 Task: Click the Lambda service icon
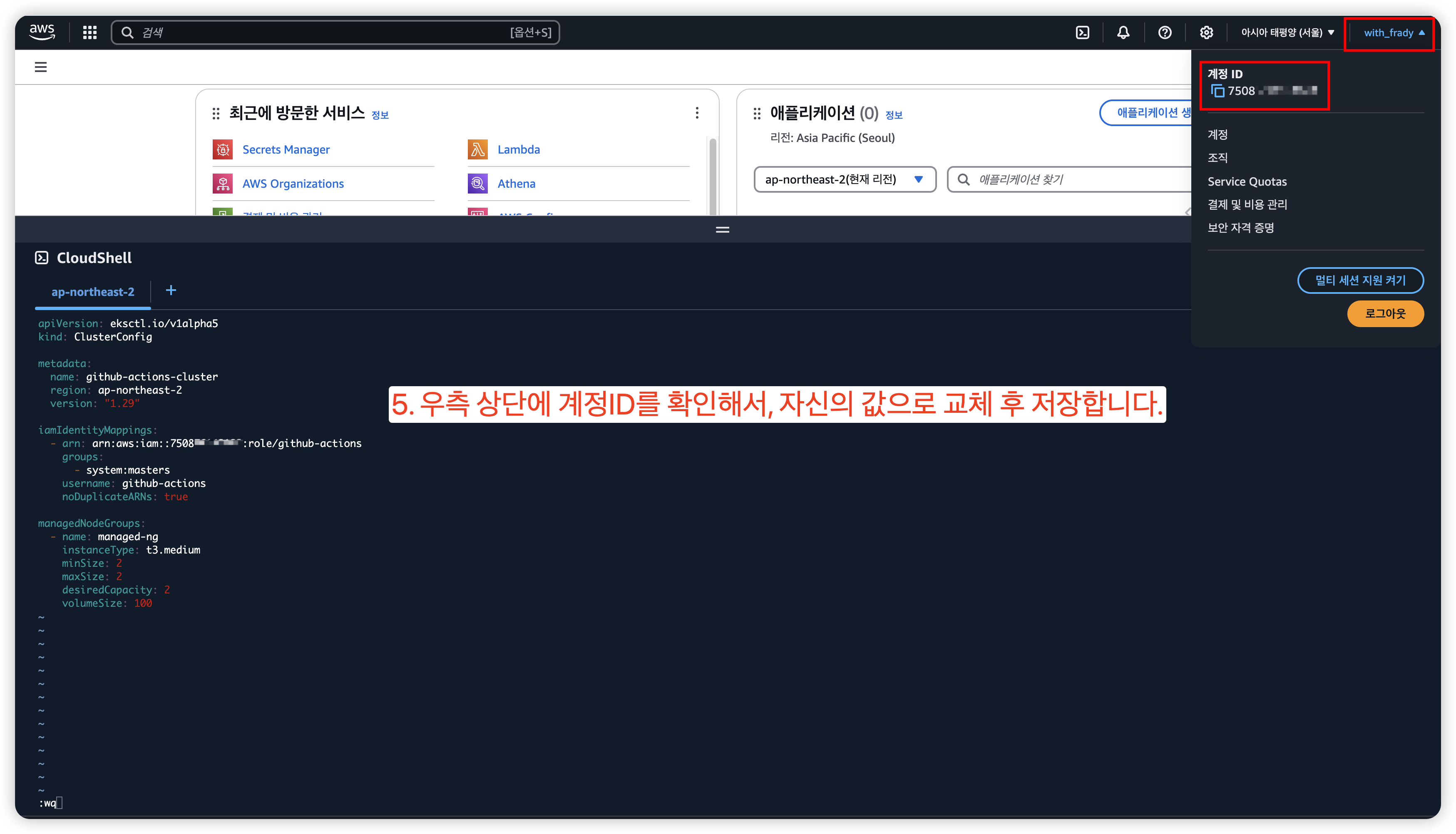[x=477, y=149]
